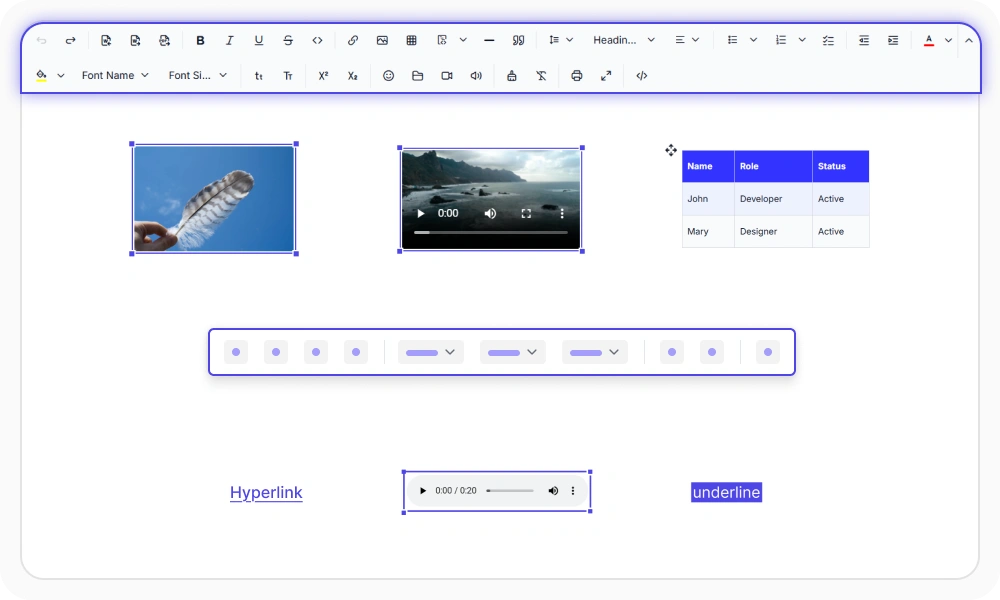Click the Redo arrow in the toolbar
Screen dimensions: 1000x600
[71, 40]
